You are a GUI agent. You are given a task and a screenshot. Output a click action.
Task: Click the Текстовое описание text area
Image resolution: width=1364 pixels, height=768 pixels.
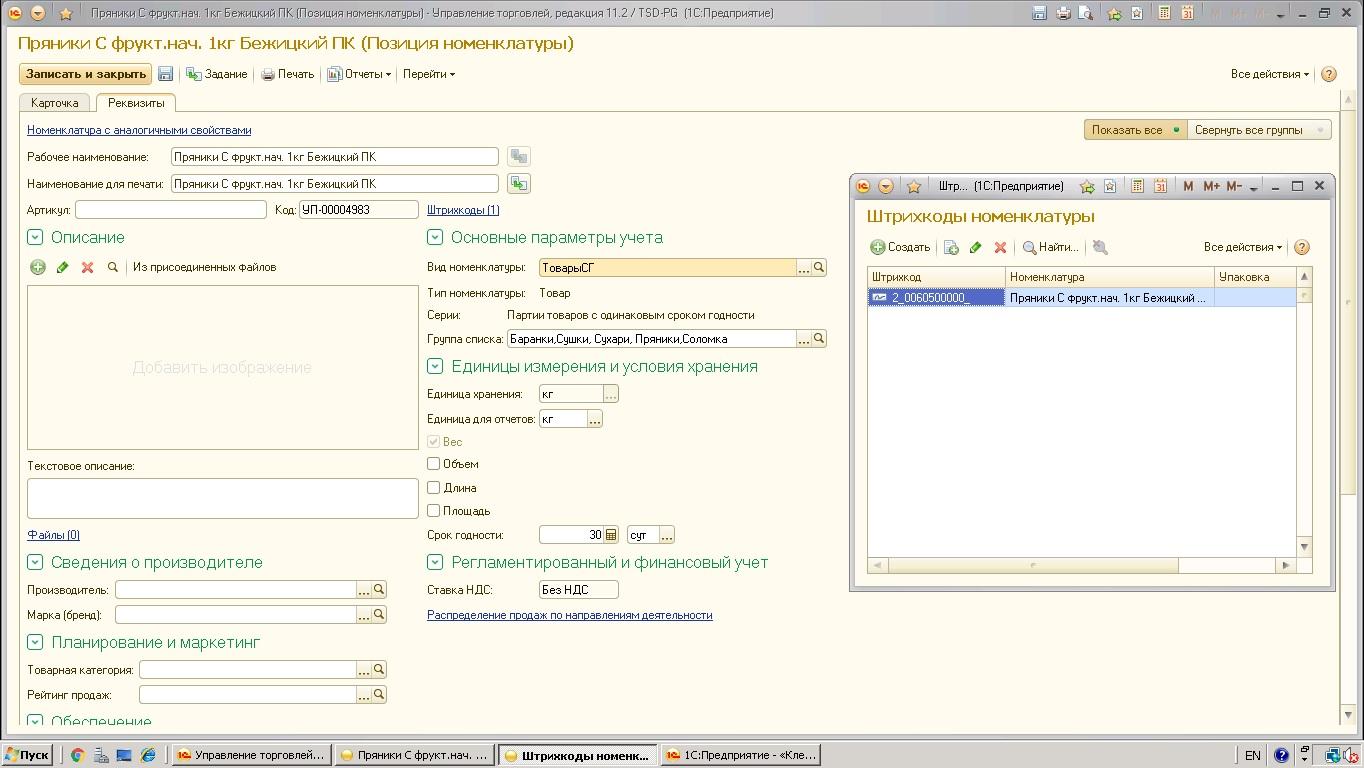coord(223,498)
